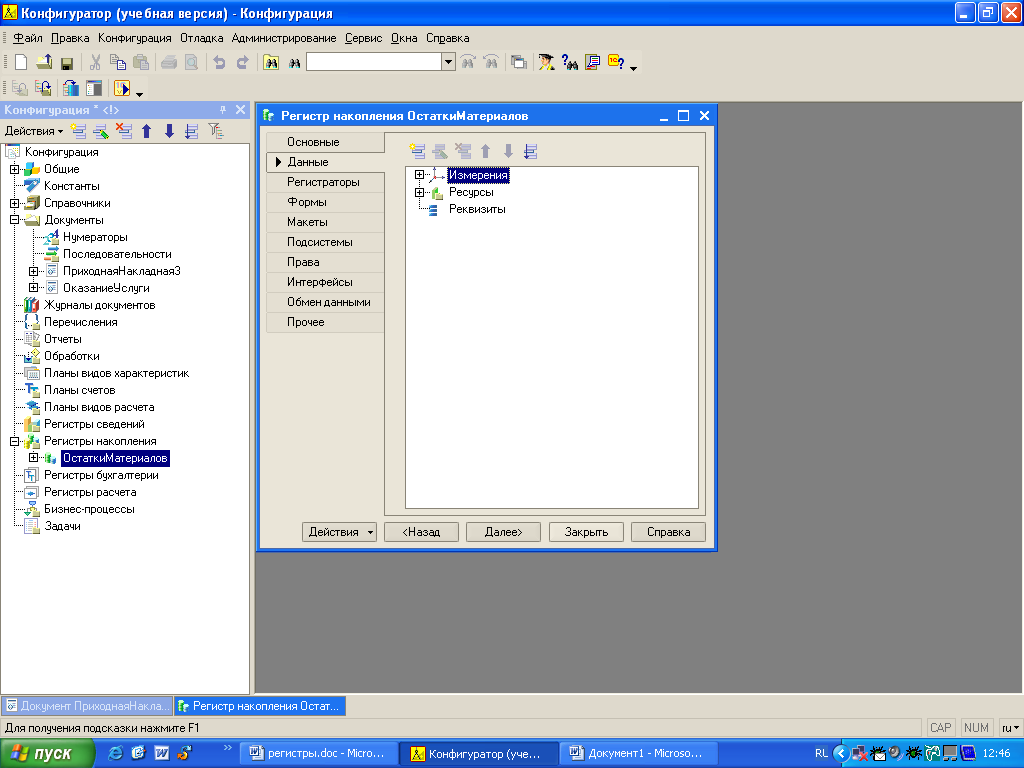Click the Далее> button
The image size is (1024, 768).
(504, 532)
